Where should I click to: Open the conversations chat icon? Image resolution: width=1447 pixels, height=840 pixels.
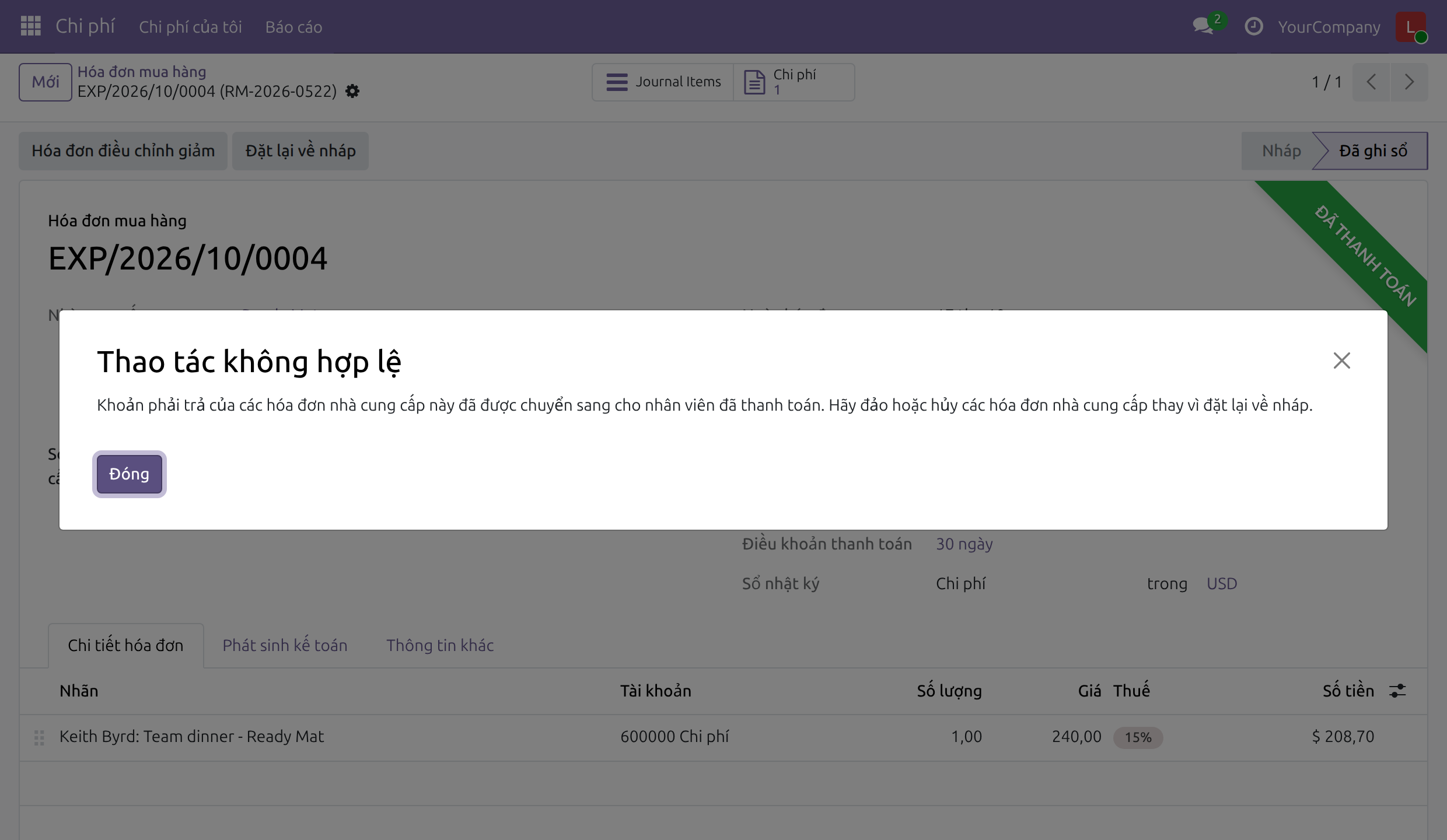(x=1204, y=26)
